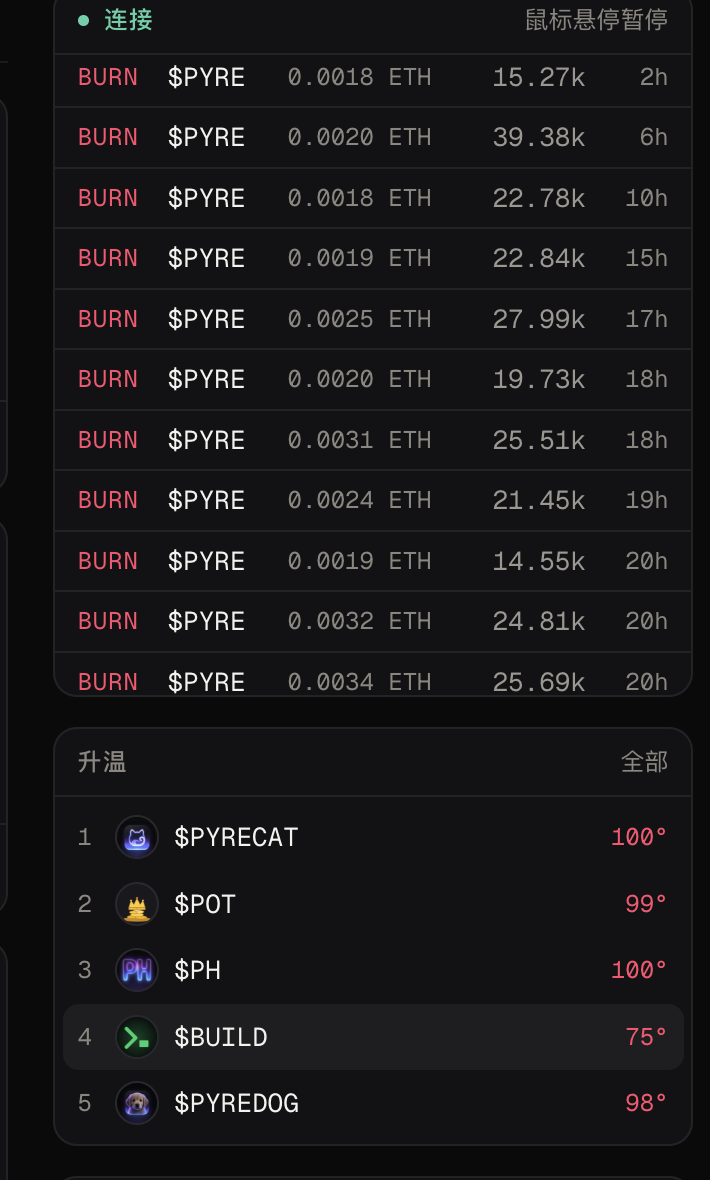Click the 100° heat value for $PH
Viewport: 710px width, 1180px height.
(x=639, y=970)
